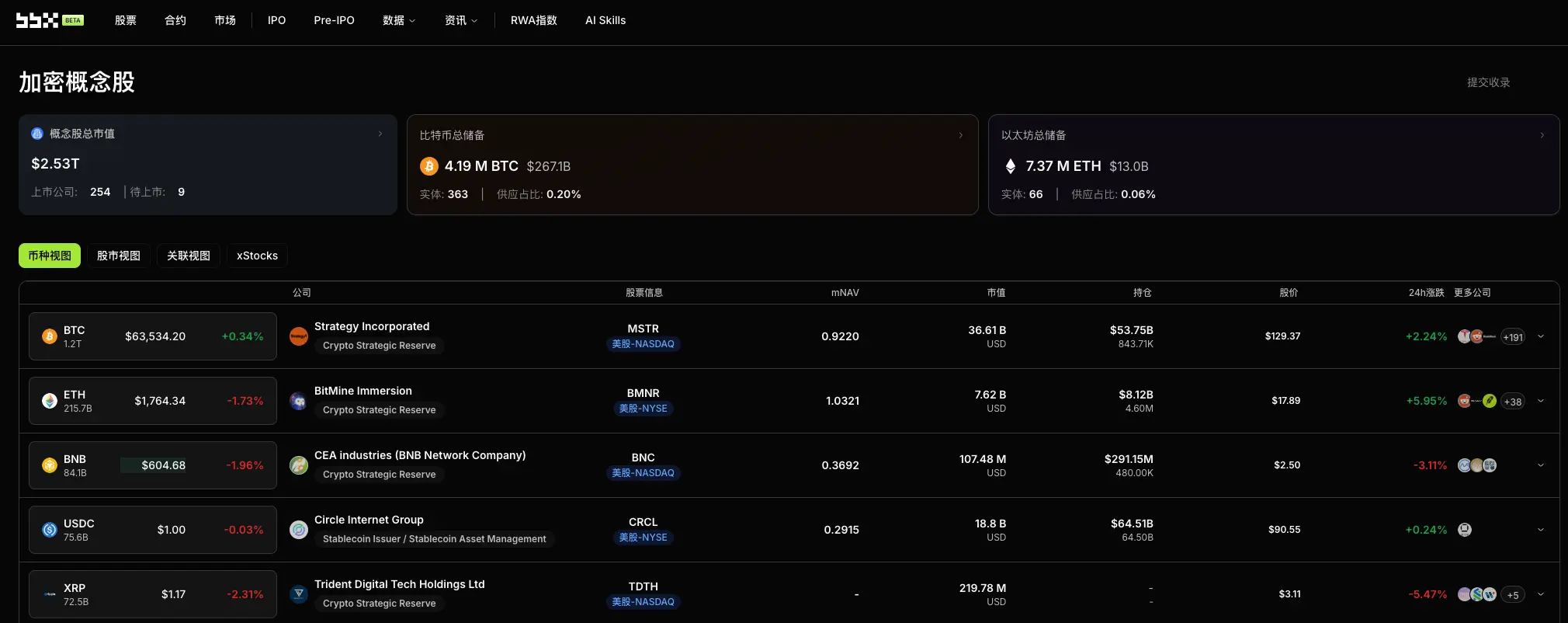Click the MSTR ticker
This screenshot has height=623, width=1568.
tap(643, 329)
